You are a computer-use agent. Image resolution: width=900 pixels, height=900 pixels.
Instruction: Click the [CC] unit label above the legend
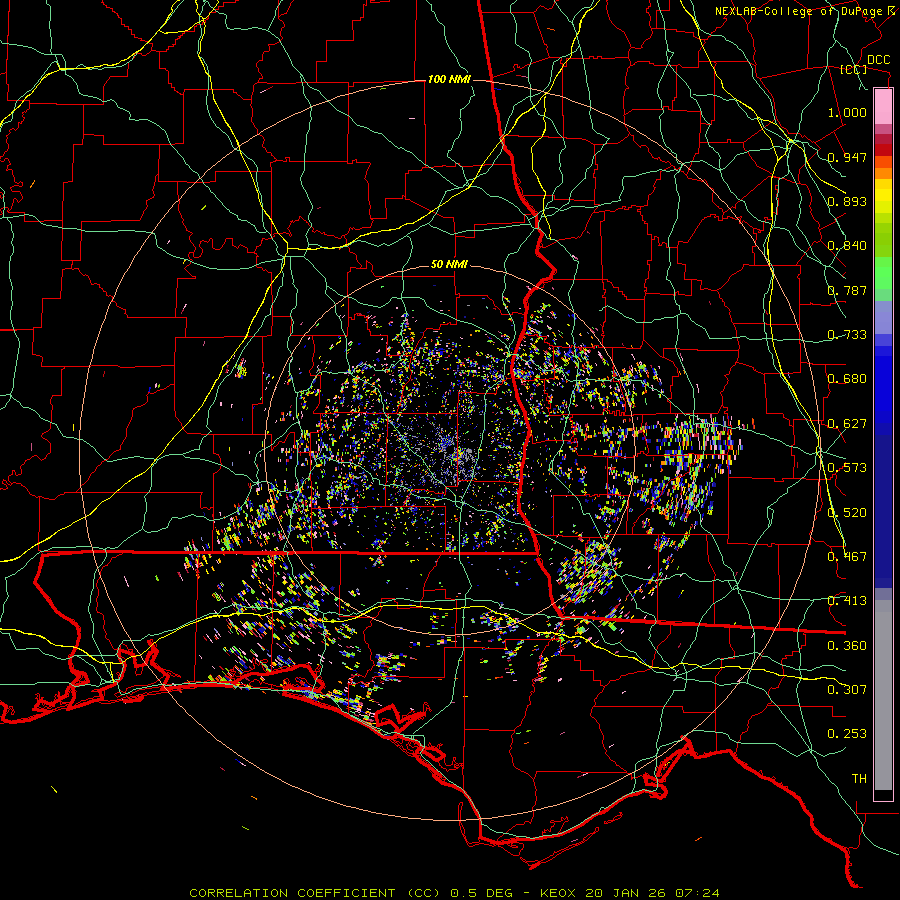(x=854, y=69)
